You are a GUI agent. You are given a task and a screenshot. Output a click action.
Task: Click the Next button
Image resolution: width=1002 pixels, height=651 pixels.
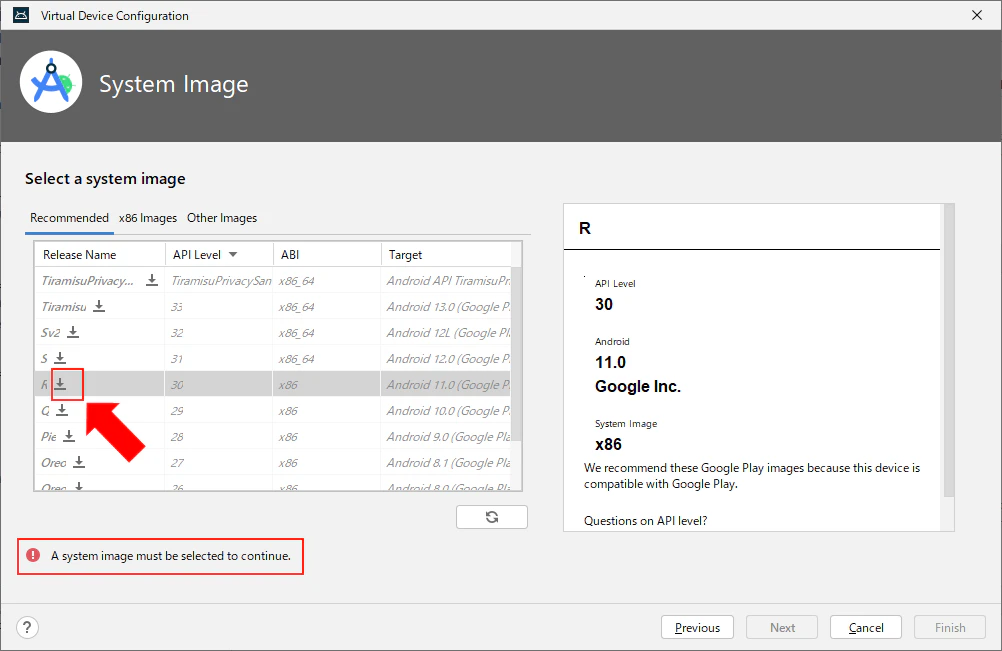pos(782,627)
